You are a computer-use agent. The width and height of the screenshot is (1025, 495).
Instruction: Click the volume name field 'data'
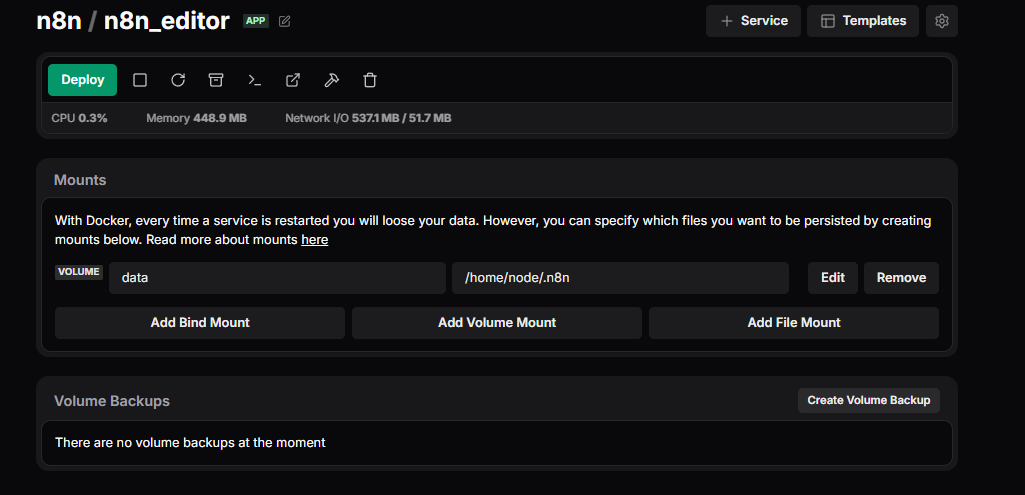point(277,278)
